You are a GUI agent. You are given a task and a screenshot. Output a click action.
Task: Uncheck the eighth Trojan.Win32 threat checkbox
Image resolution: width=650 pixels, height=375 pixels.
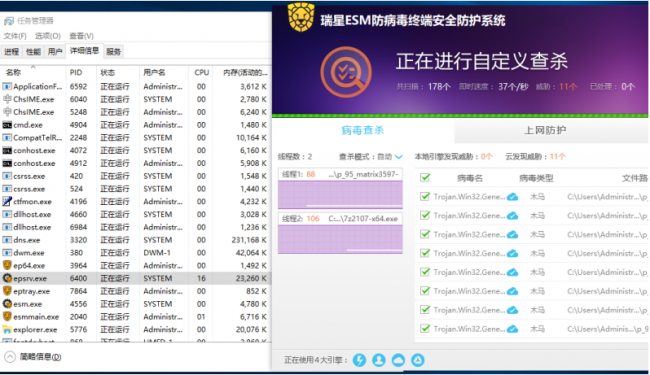click(x=425, y=329)
